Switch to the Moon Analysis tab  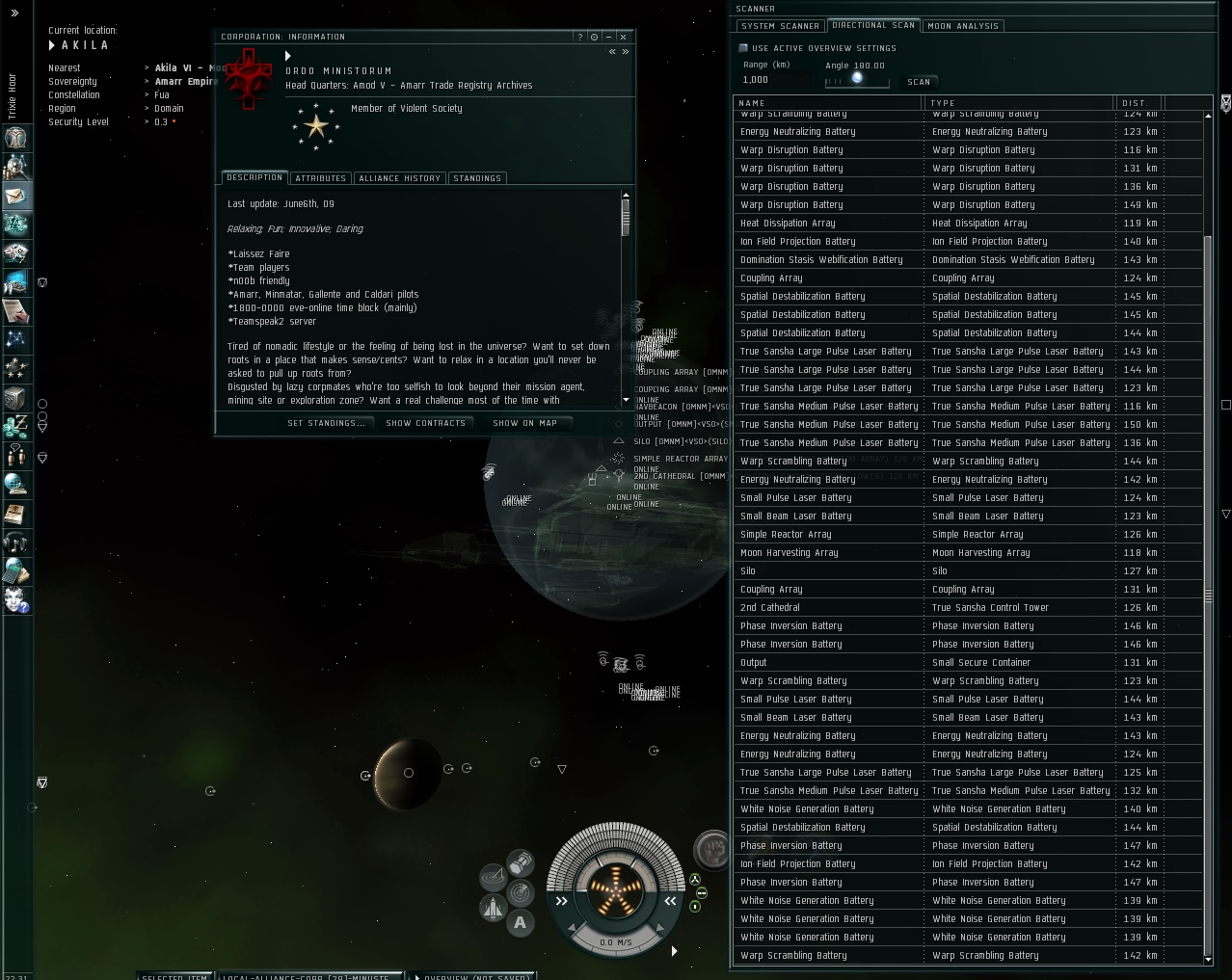964,26
